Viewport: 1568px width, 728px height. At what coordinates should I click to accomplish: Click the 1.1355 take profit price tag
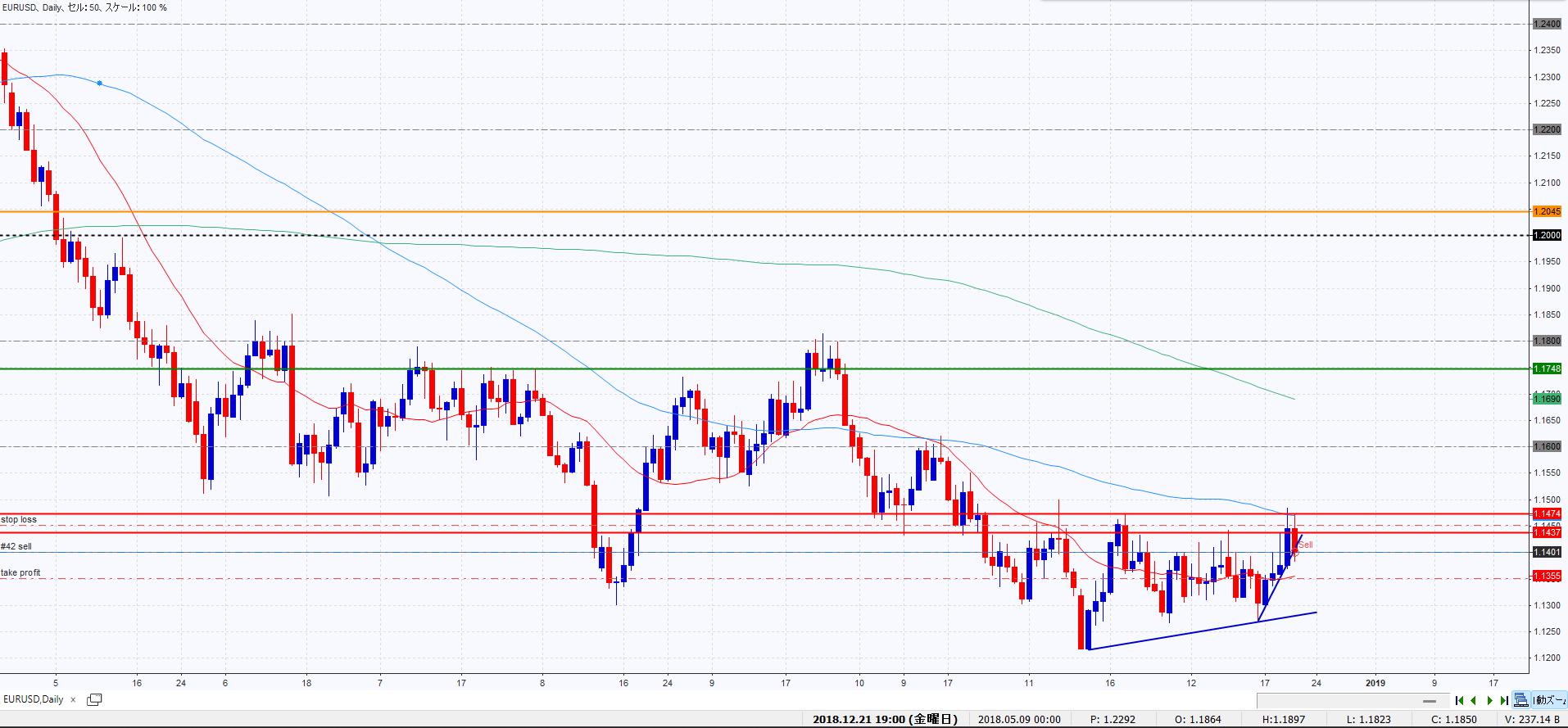(1547, 578)
